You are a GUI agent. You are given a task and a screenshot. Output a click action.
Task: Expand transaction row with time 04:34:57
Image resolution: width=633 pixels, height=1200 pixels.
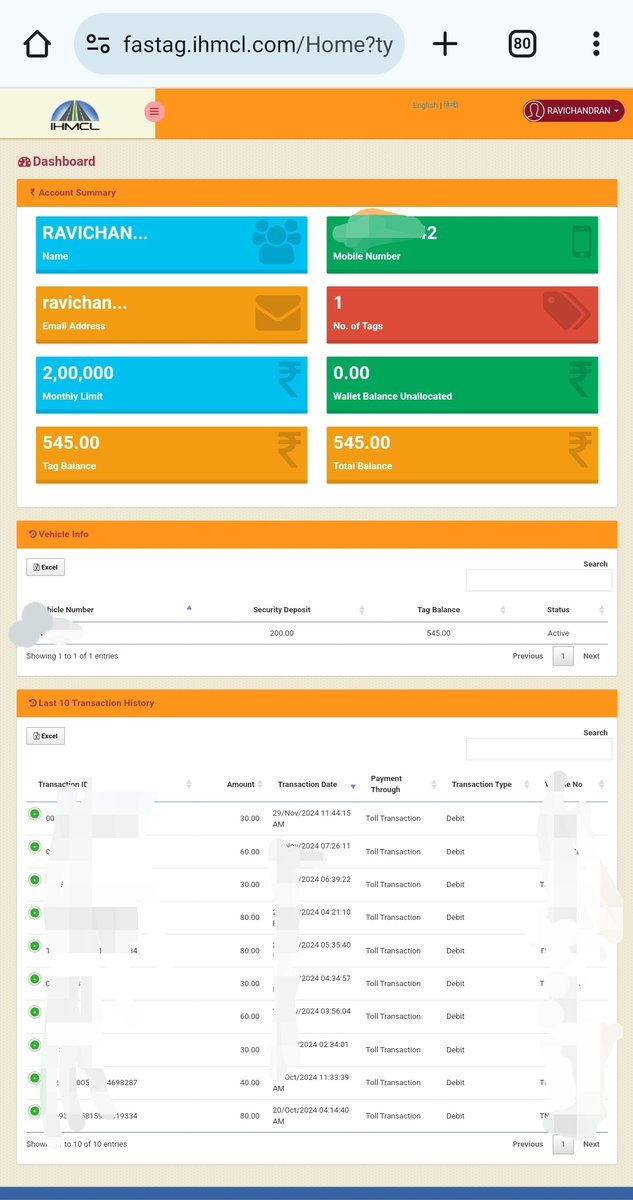coord(34,979)
